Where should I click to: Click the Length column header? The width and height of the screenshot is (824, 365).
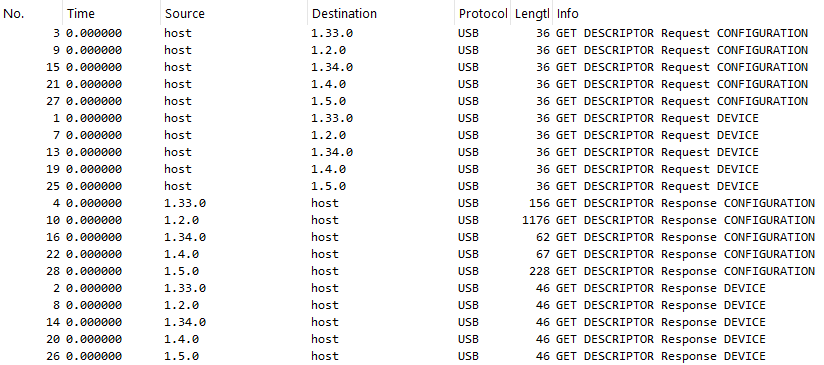[x=532, y=14]
